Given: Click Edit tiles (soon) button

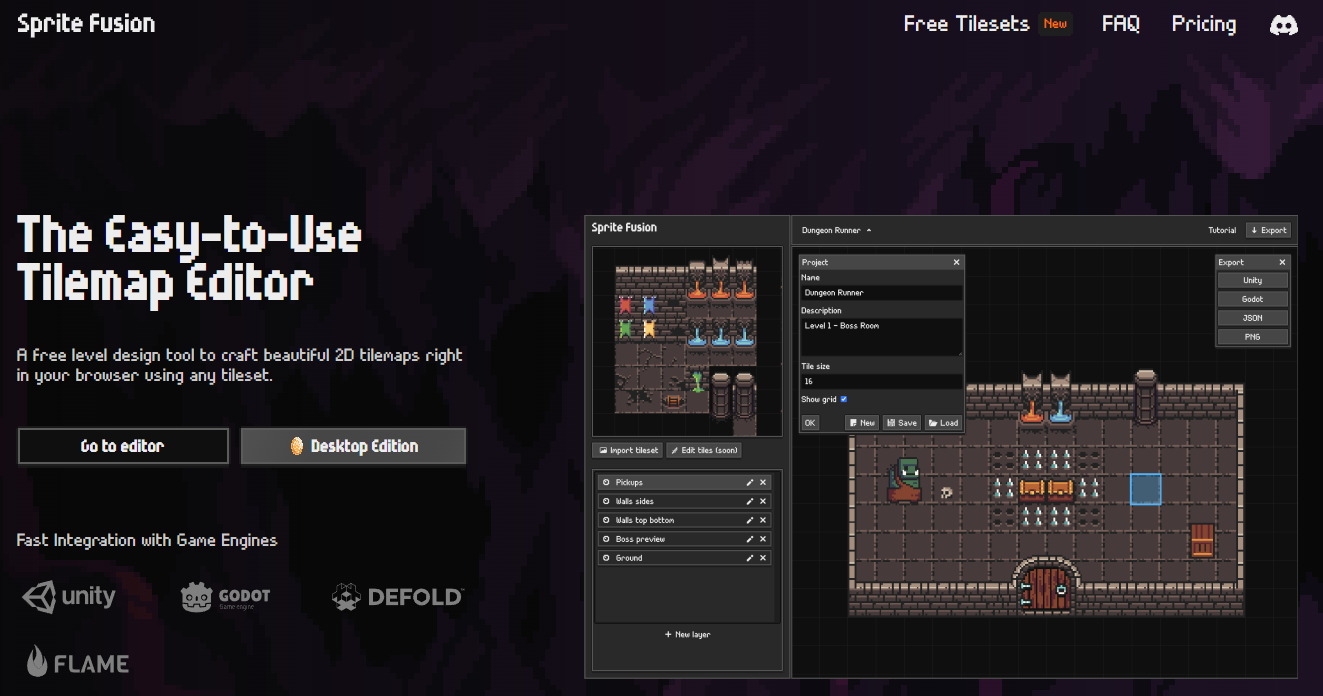Looking at the screenshot, I should 704,450.
